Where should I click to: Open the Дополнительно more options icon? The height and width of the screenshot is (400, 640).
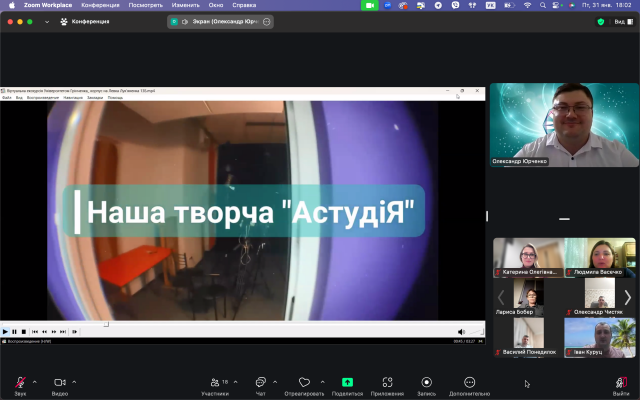point(470,383)
